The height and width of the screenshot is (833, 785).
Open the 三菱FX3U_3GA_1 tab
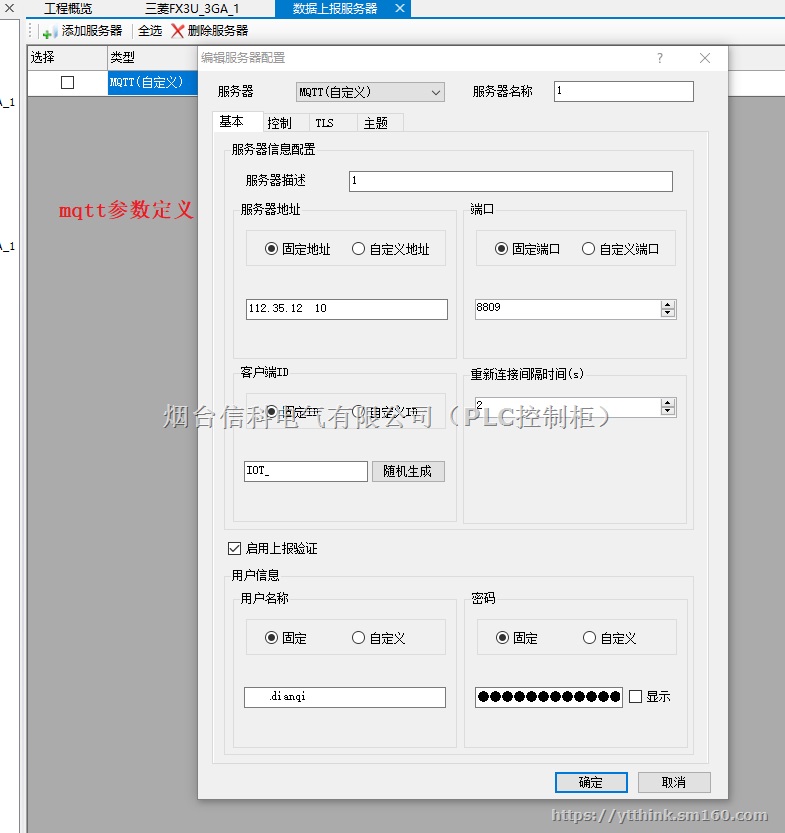point(192,8)
